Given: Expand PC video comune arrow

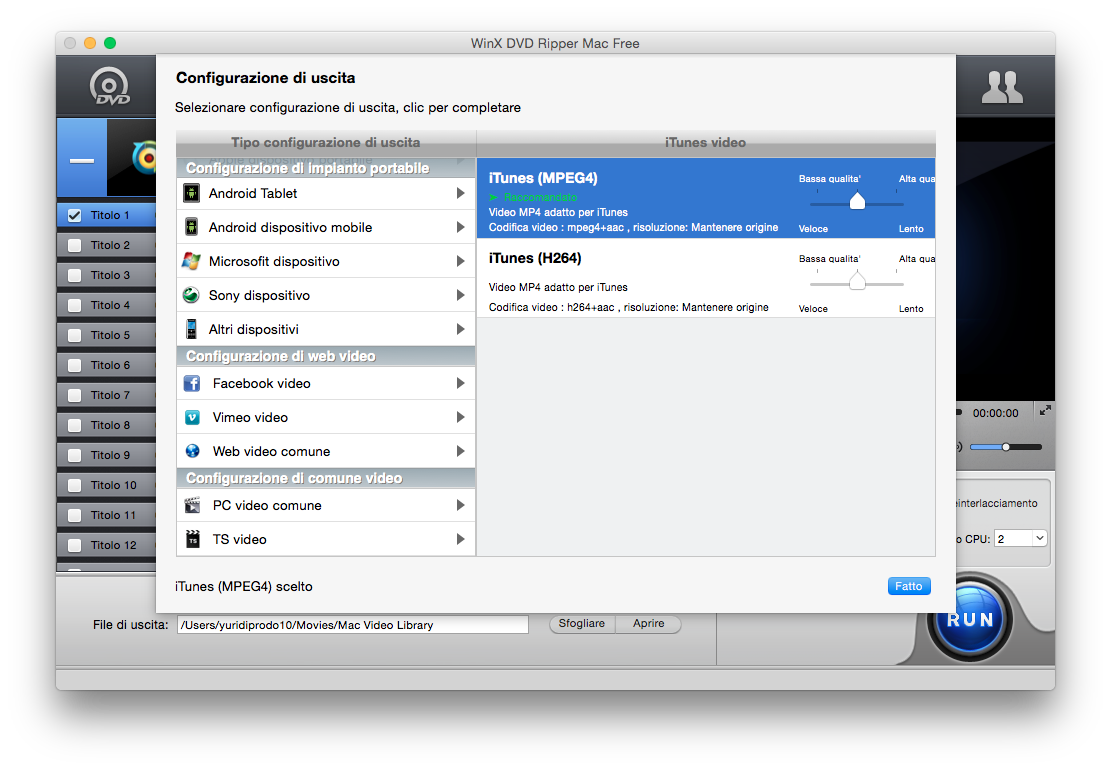Looking at the screenshot, I should (461, 505).
